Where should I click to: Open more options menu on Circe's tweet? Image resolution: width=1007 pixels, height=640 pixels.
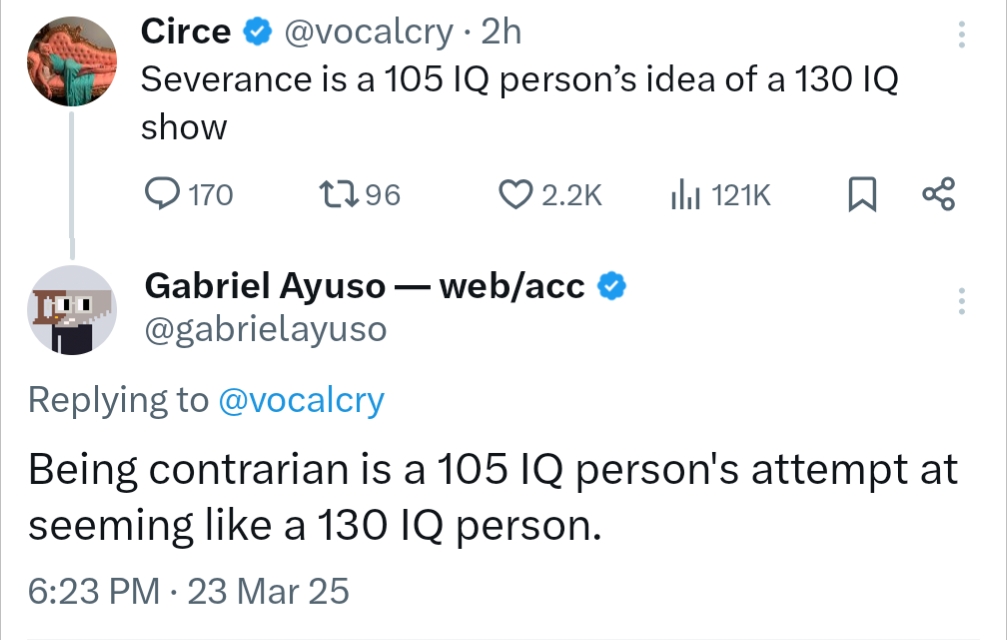[962, 35]
